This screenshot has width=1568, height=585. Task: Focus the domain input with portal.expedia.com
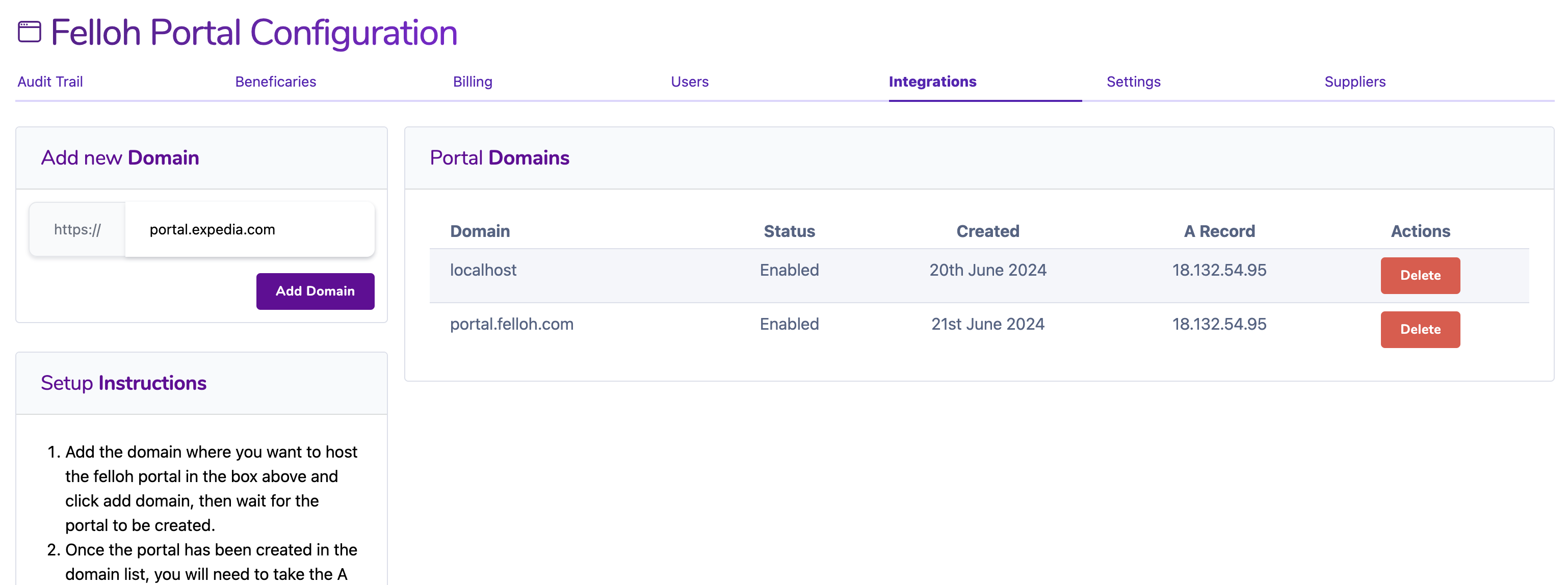[x=250, y=229]
